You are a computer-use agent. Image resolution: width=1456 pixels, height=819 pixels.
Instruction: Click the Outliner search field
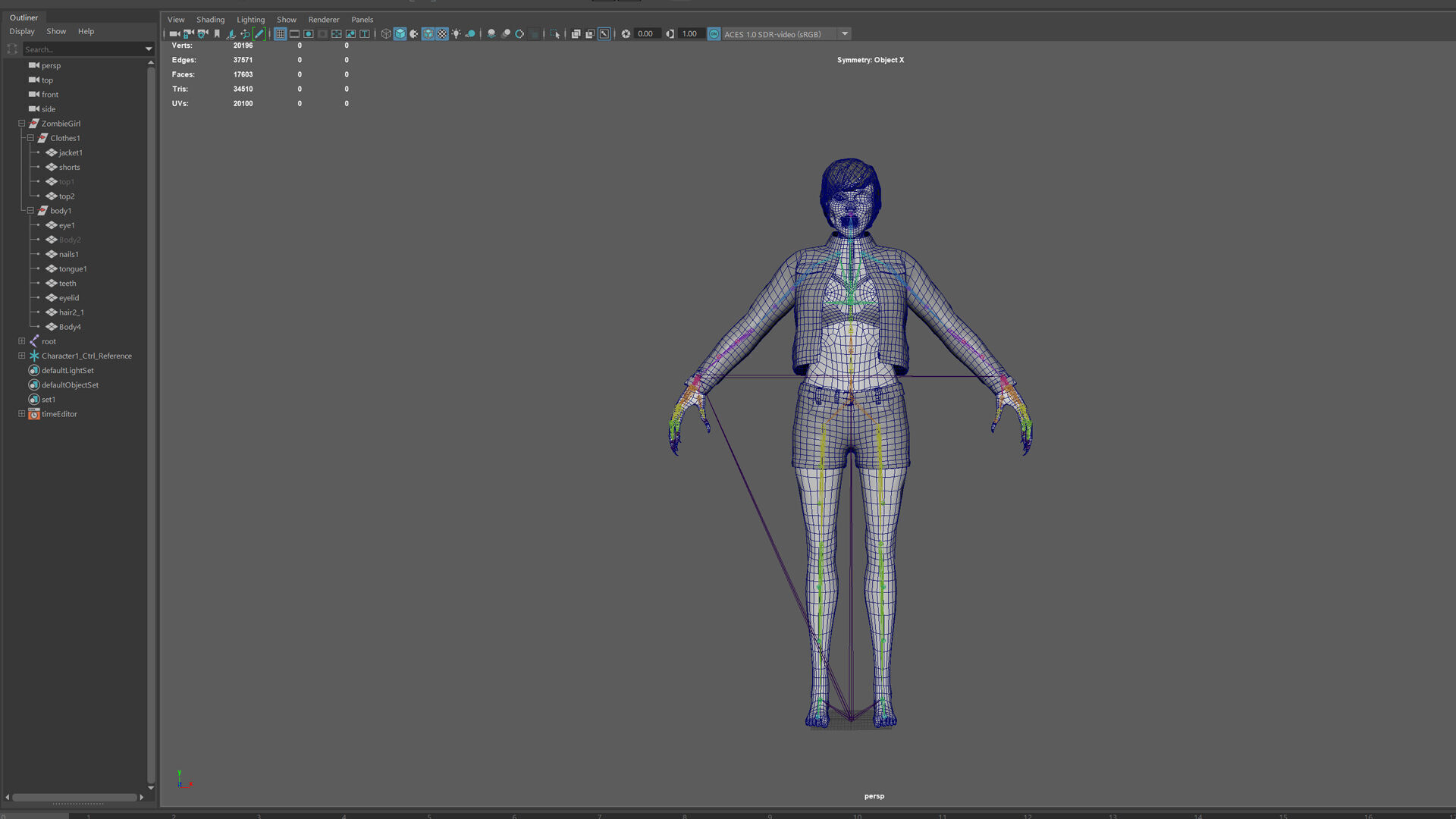click(83, 49)
